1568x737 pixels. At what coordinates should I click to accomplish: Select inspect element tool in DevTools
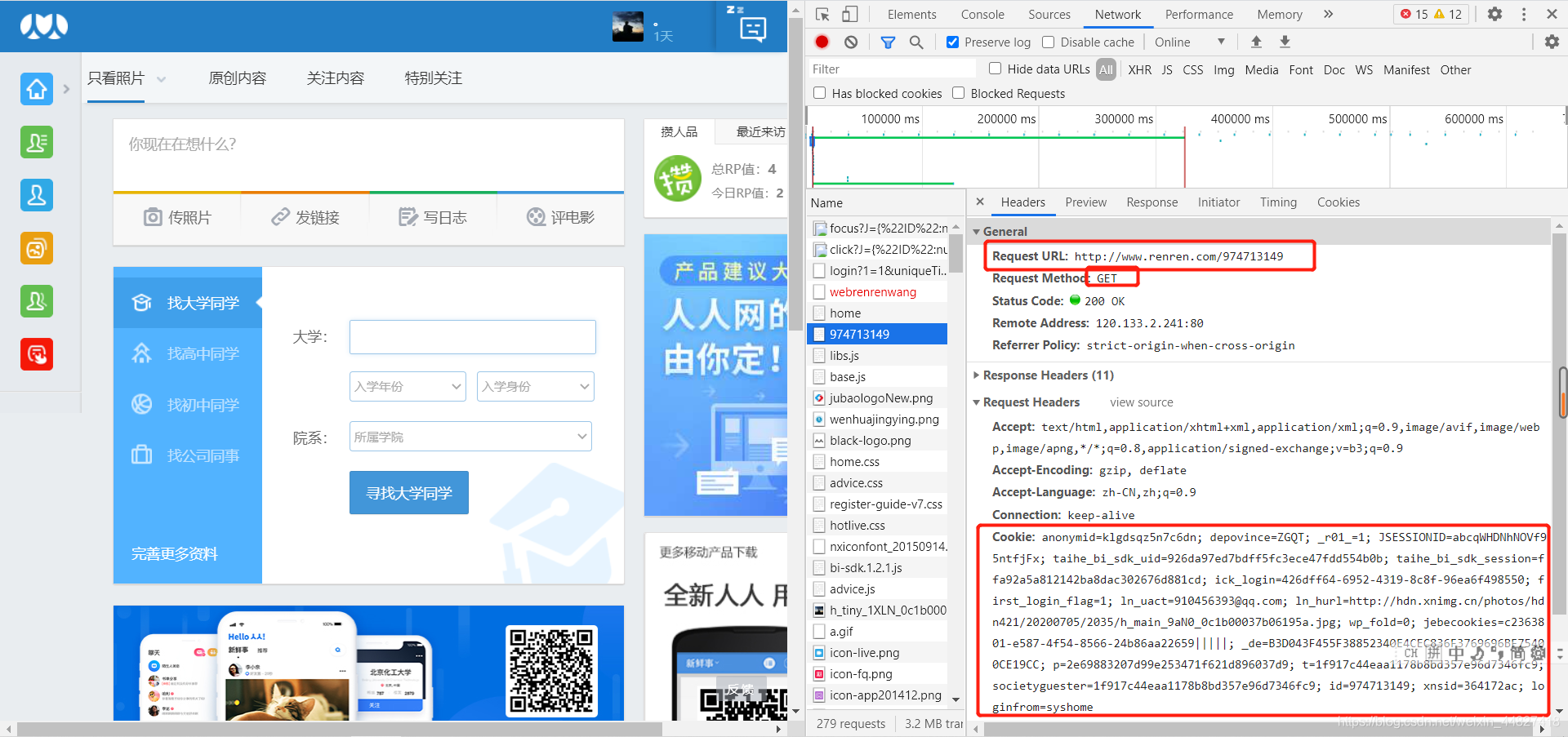822,14
